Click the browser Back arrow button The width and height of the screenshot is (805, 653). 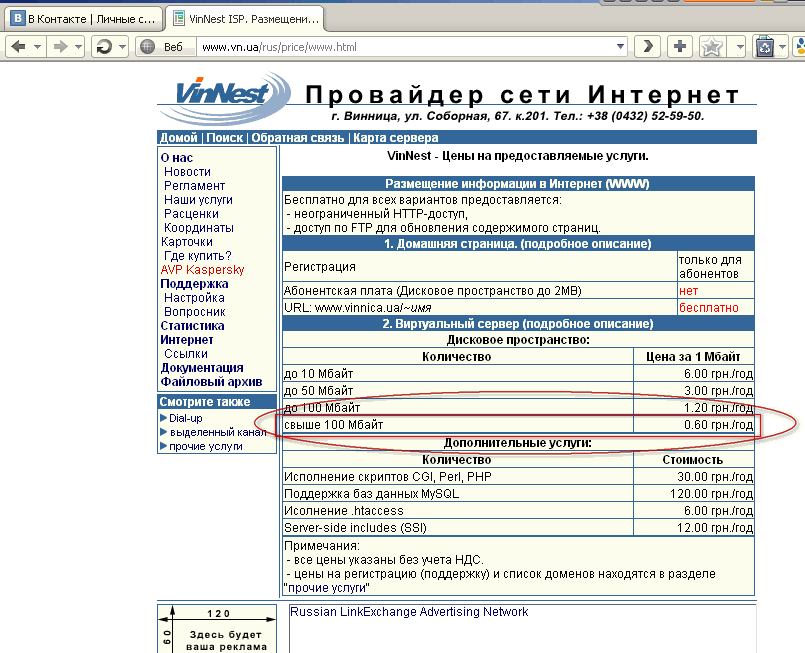18,47
